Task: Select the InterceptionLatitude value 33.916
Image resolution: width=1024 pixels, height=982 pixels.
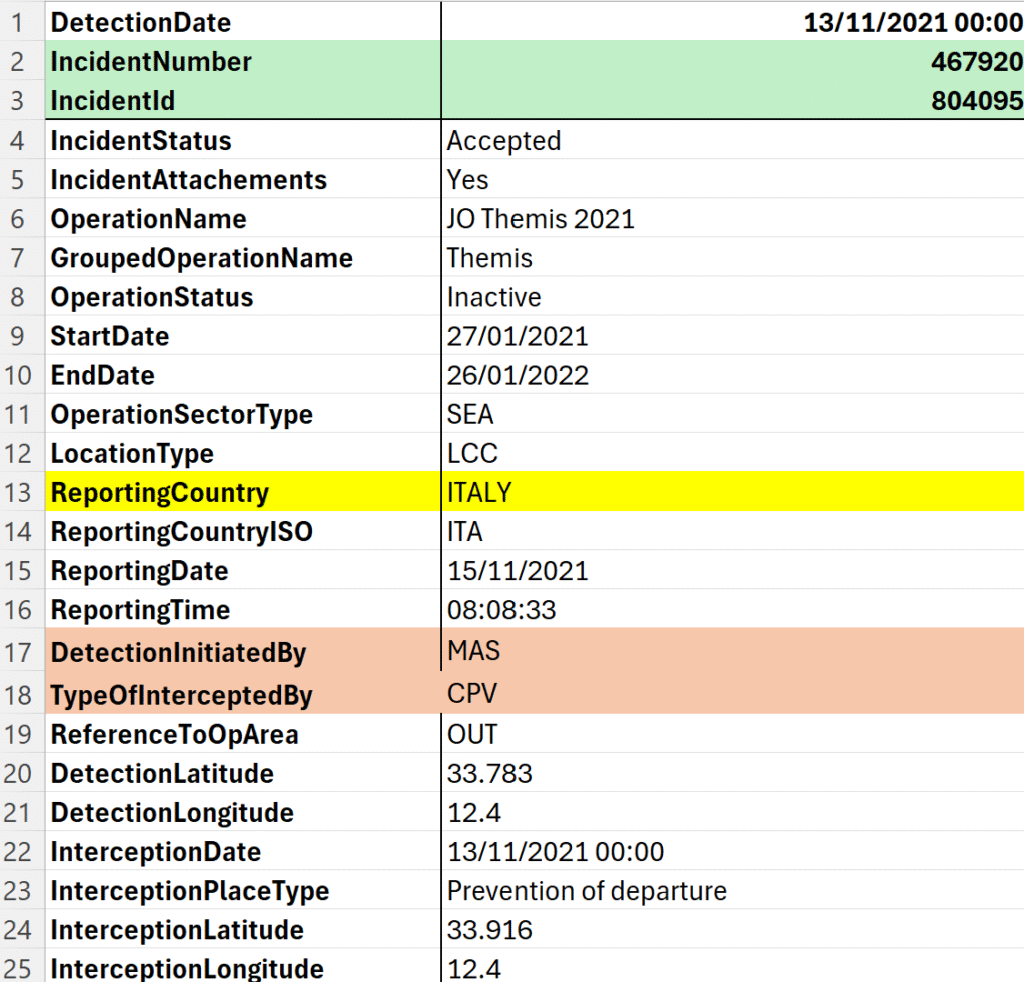Action: coord(489,930)
